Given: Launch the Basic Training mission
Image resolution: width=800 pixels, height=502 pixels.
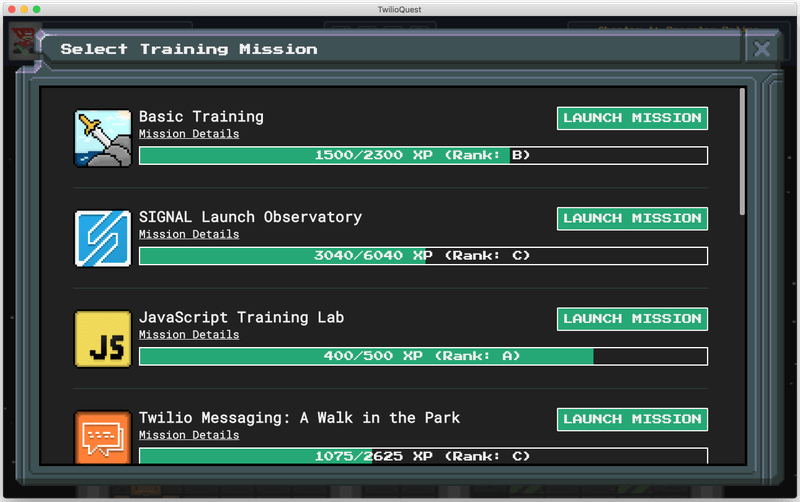Looking at the screenshot, I should point(632,118).
